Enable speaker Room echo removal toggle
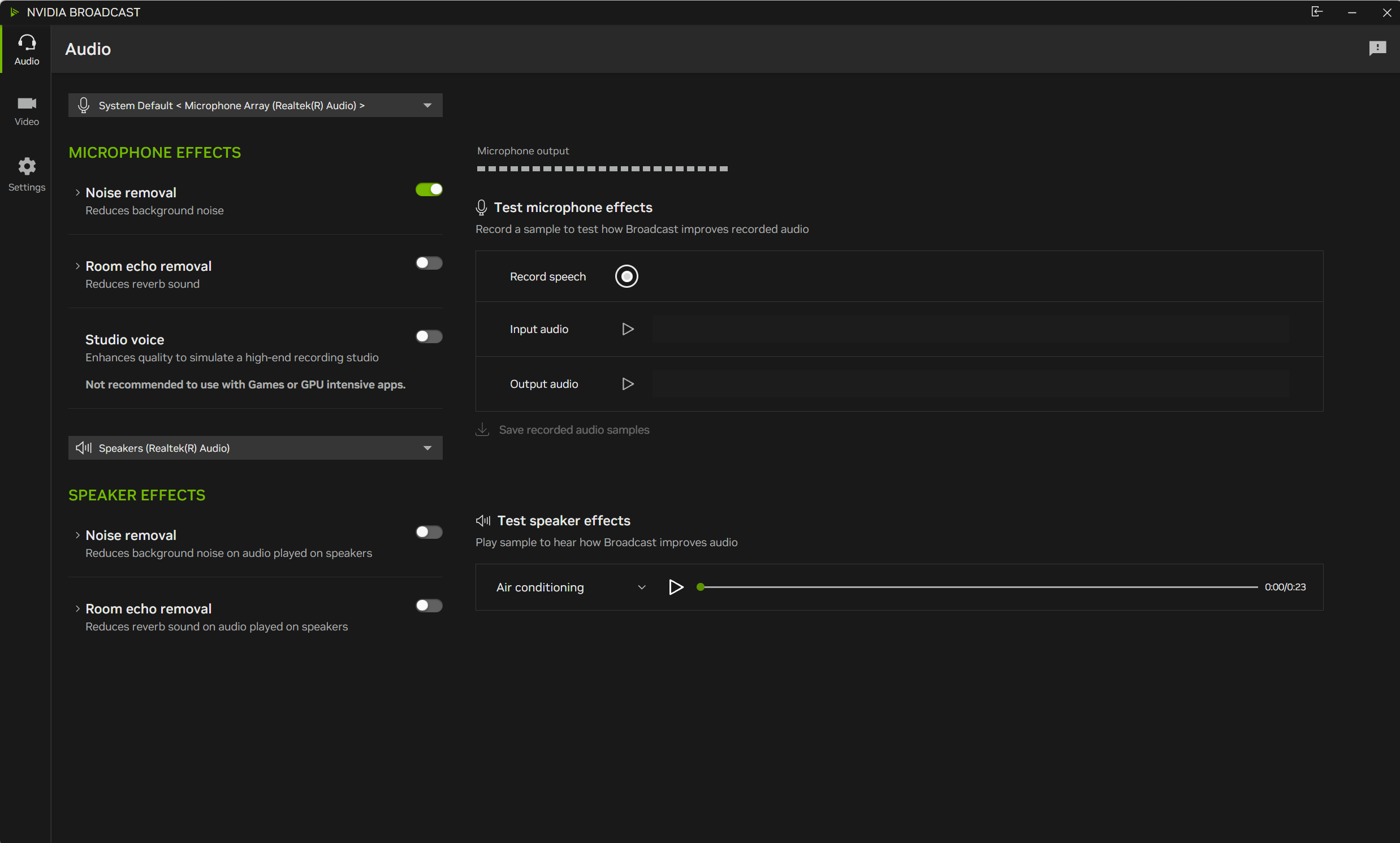The width and height of the screenshot is (1400, 843). tap(429, 606)
